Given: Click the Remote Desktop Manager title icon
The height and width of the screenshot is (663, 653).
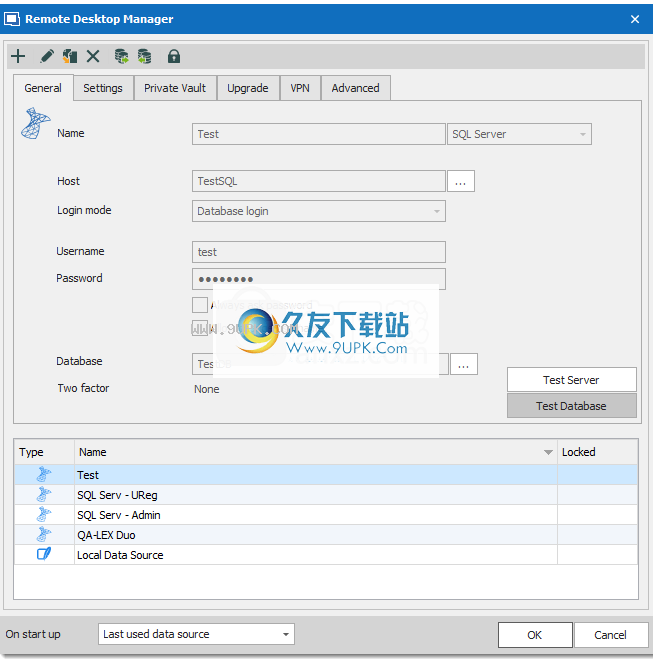Looking at the screenshot, I should (11, 19).
